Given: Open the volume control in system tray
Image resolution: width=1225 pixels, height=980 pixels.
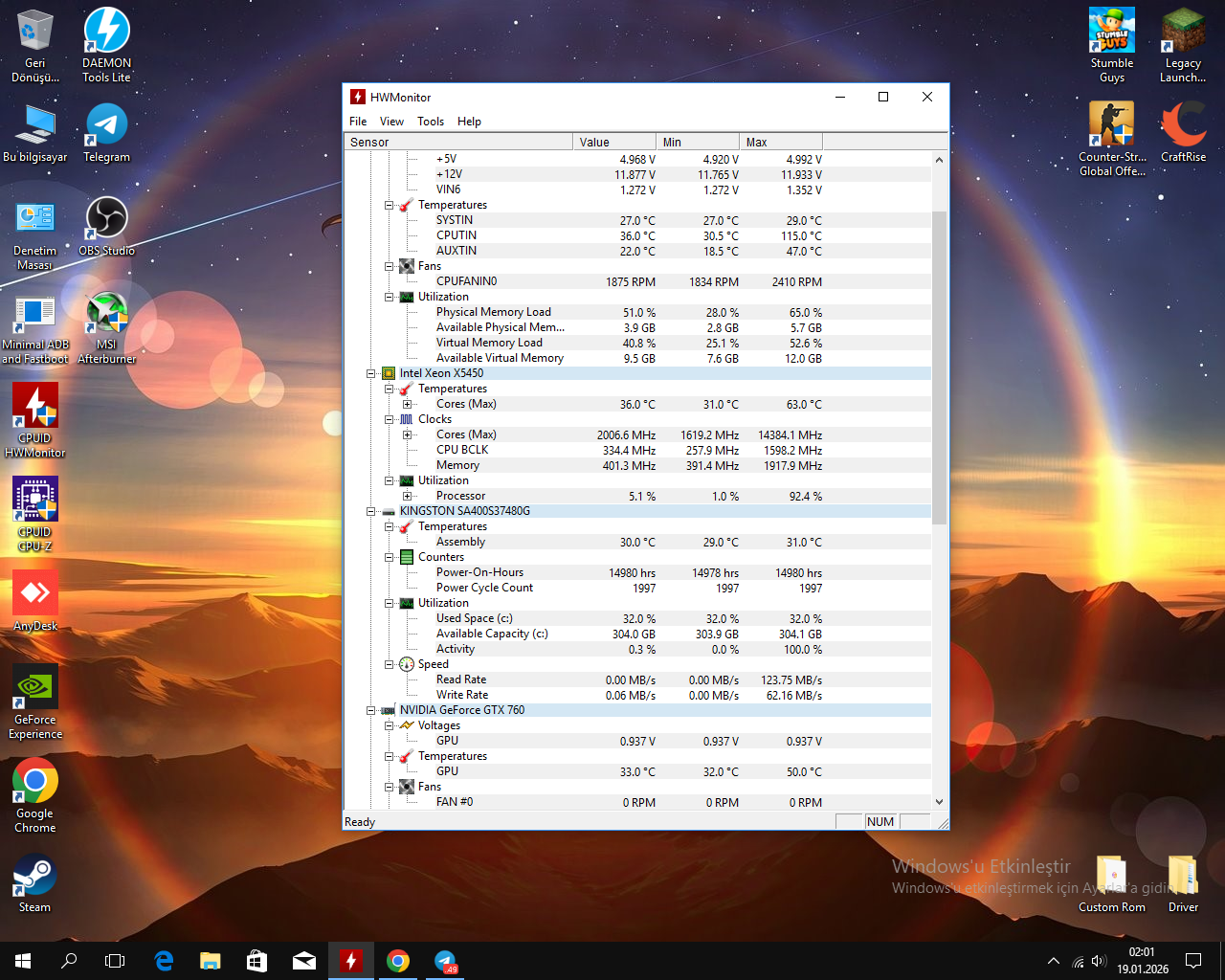Looking at the screenshot, I should pyautogui.click(x=1099, y=961).
